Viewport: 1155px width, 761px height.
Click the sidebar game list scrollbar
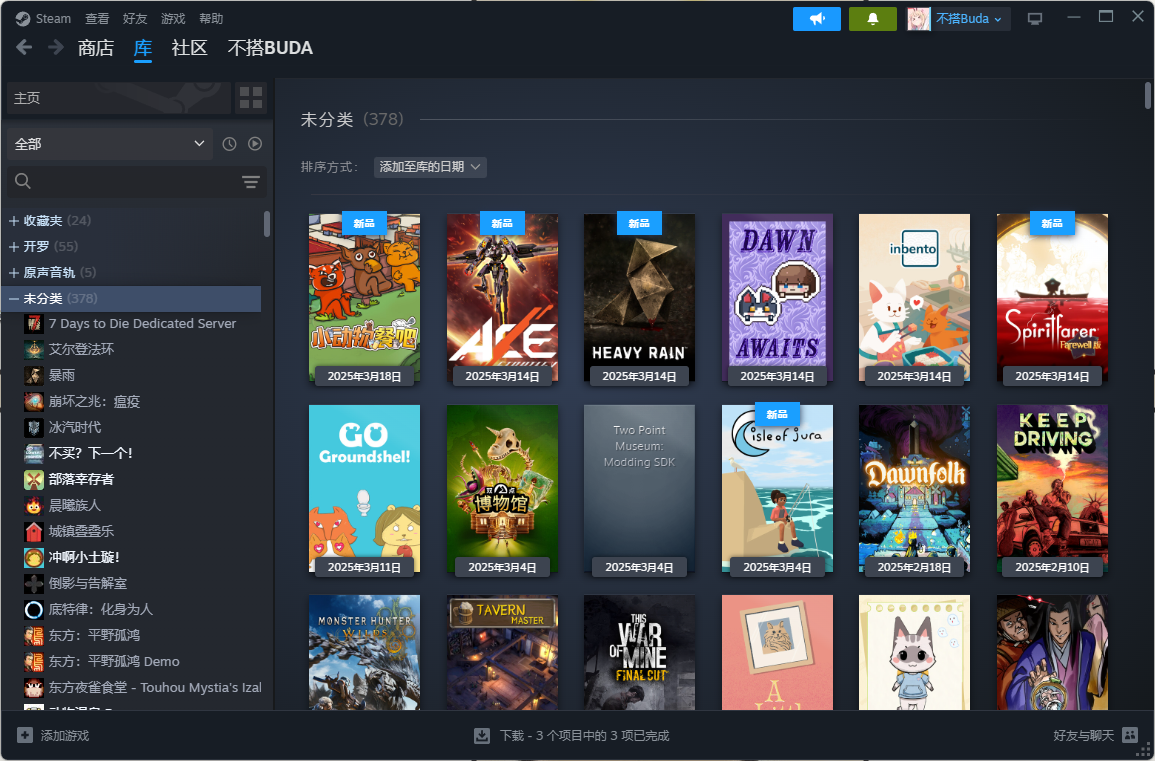267,224
